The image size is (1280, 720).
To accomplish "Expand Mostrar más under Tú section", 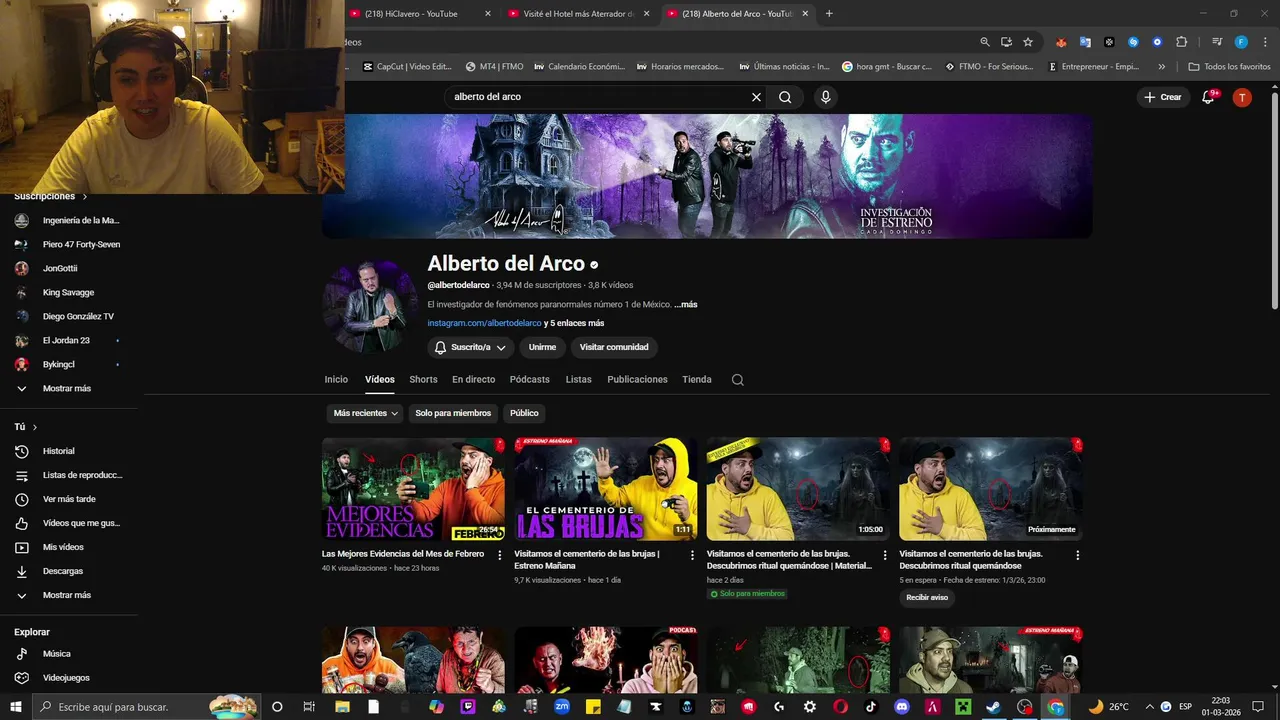I will point(68,595).
